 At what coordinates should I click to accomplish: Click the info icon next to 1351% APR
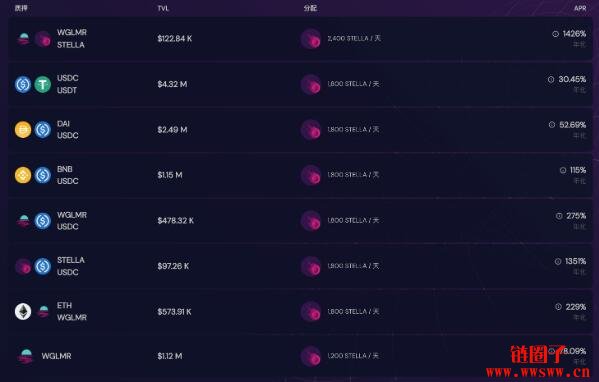(558, 262)
